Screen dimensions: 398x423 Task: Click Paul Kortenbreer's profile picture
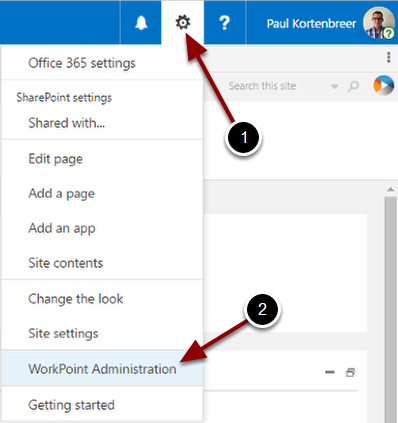[x=379, y=23]
